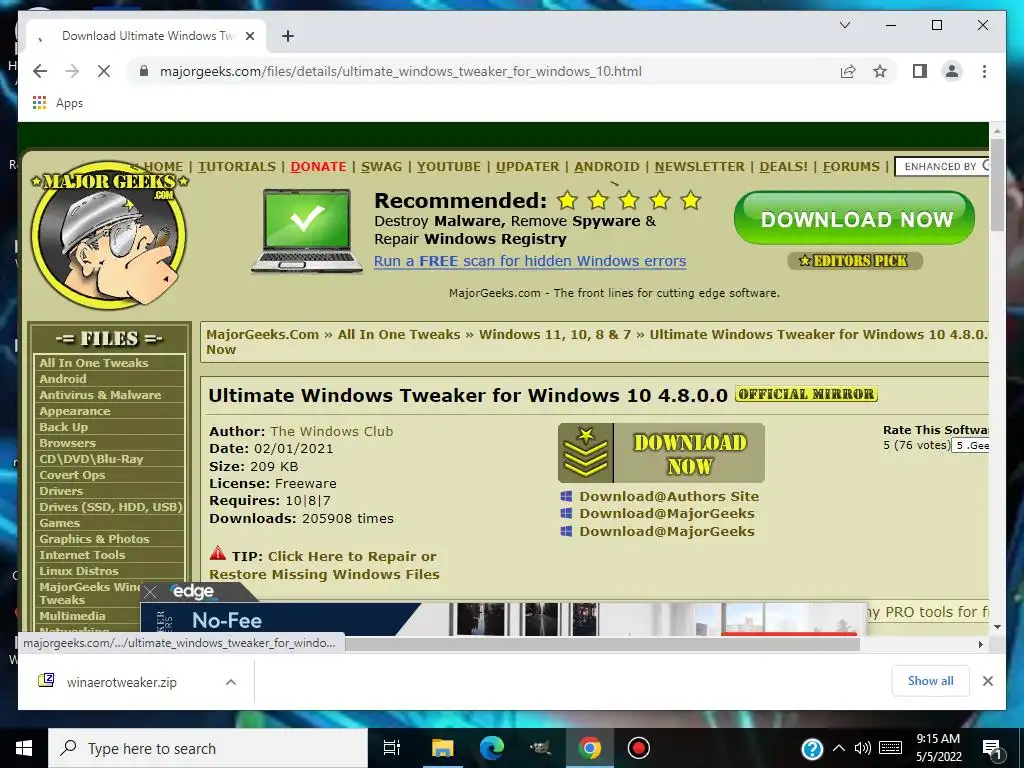
Task: Open the TUTORIALS menu item
Action: click(237, 167)
